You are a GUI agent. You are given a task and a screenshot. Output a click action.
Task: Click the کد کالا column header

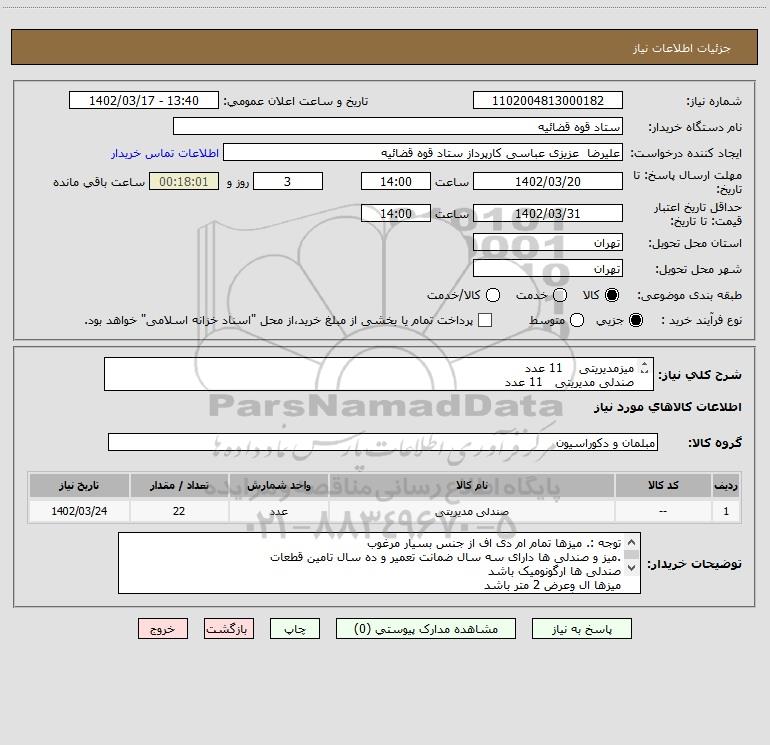(663, 485)
